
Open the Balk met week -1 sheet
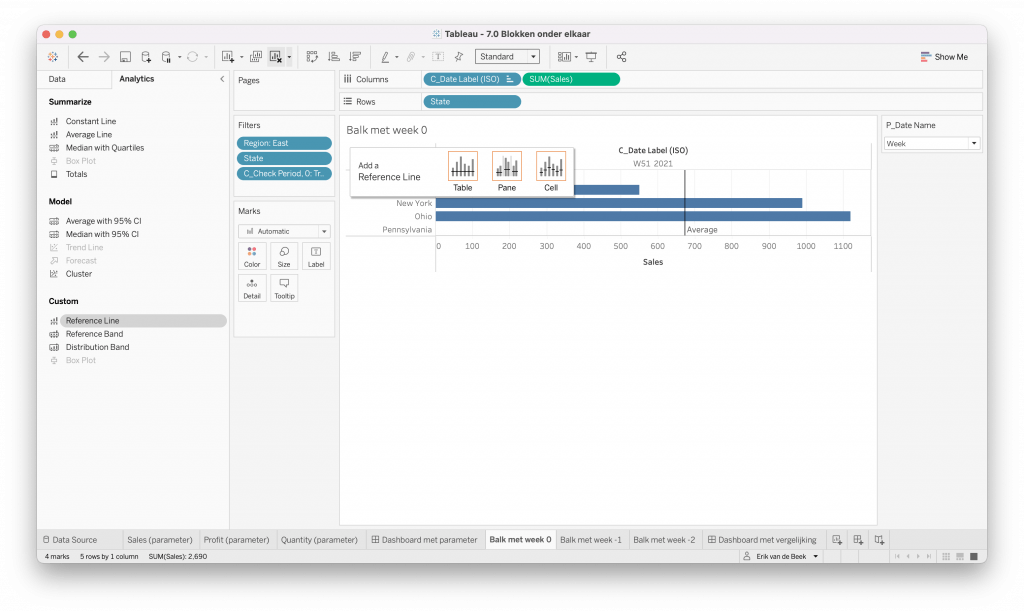(591, 540)
